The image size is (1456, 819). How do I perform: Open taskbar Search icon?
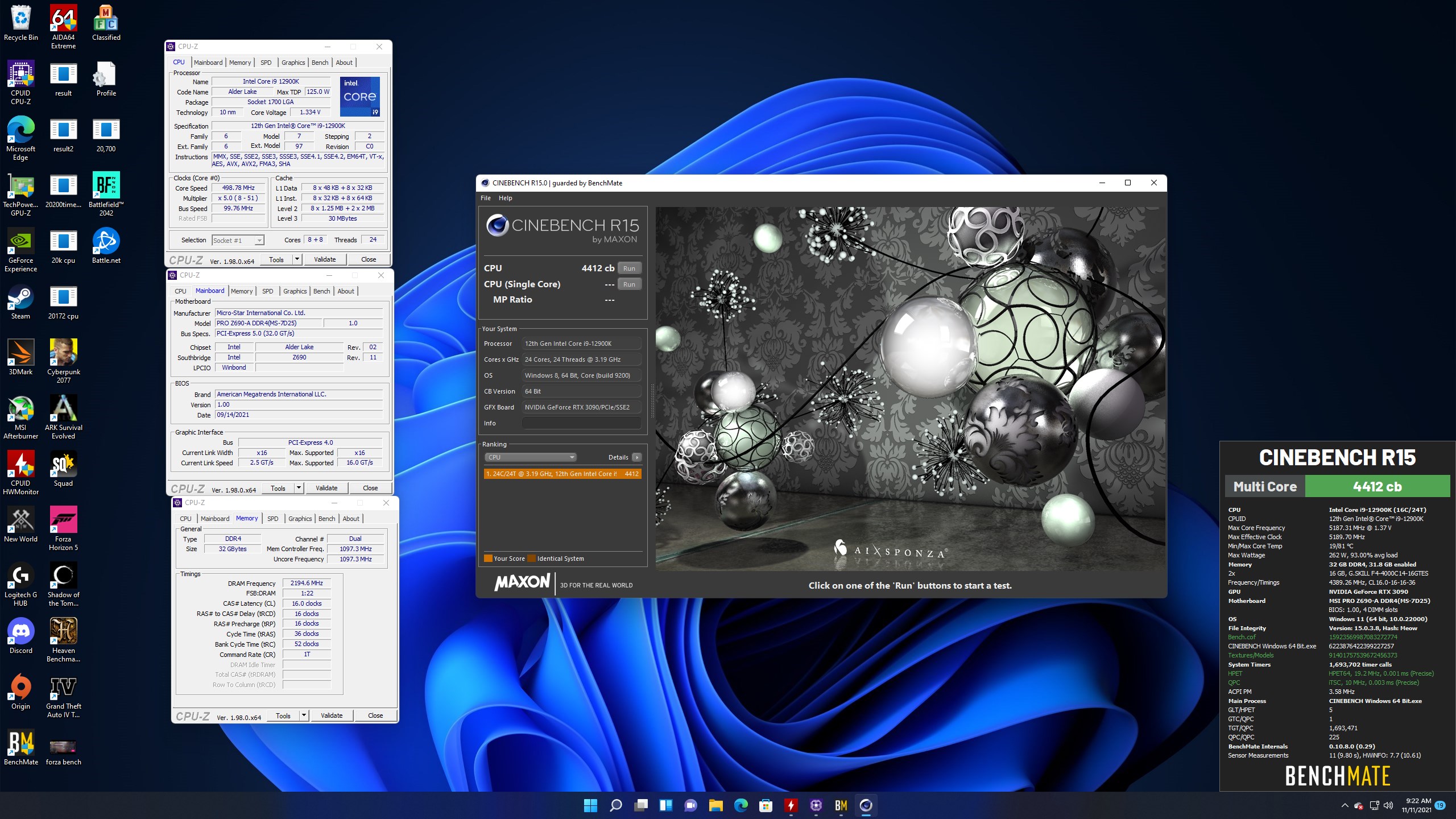[615, 805]
